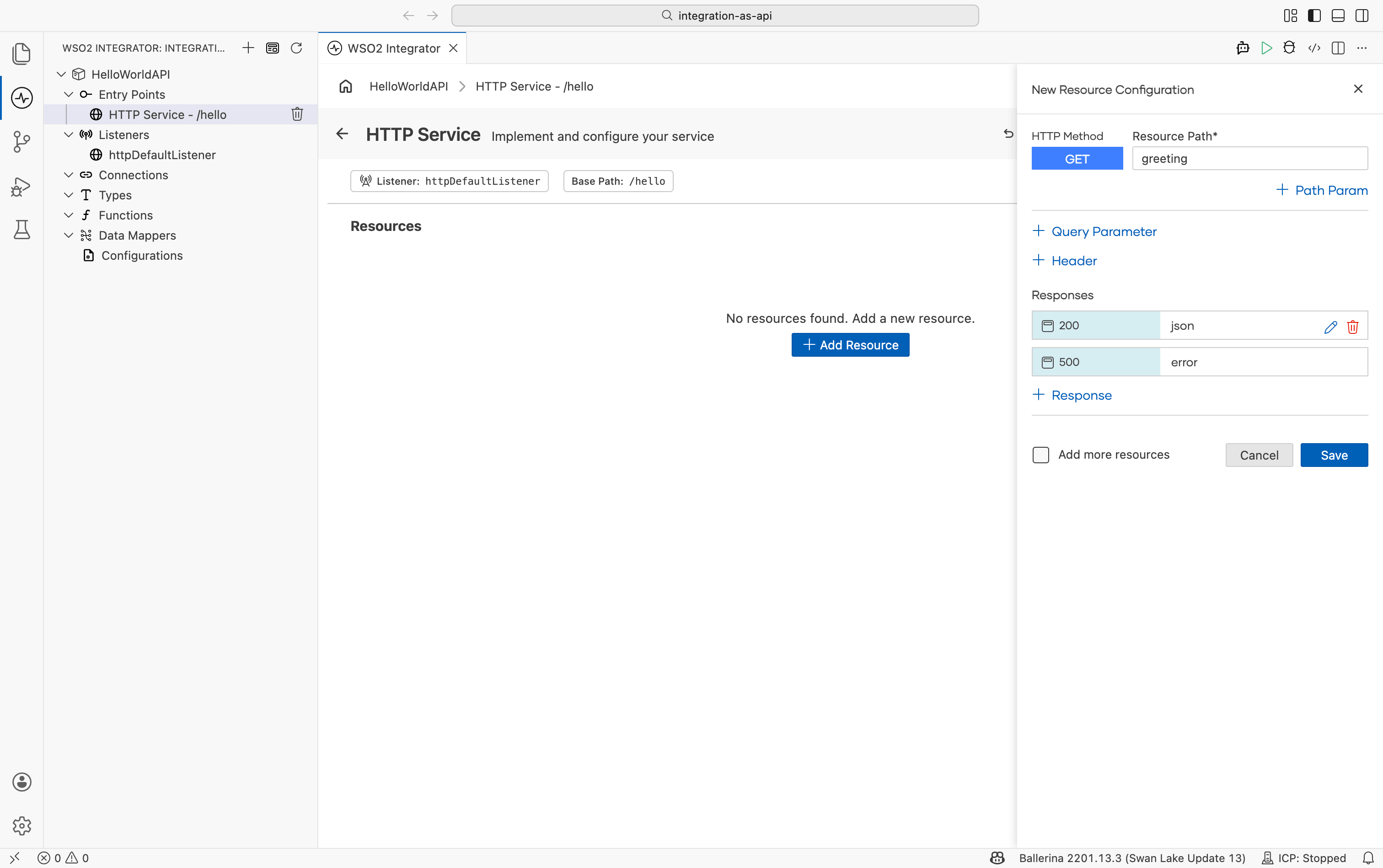Start debugging with bug icon
1383x868 pixels.
point(1289,48)
